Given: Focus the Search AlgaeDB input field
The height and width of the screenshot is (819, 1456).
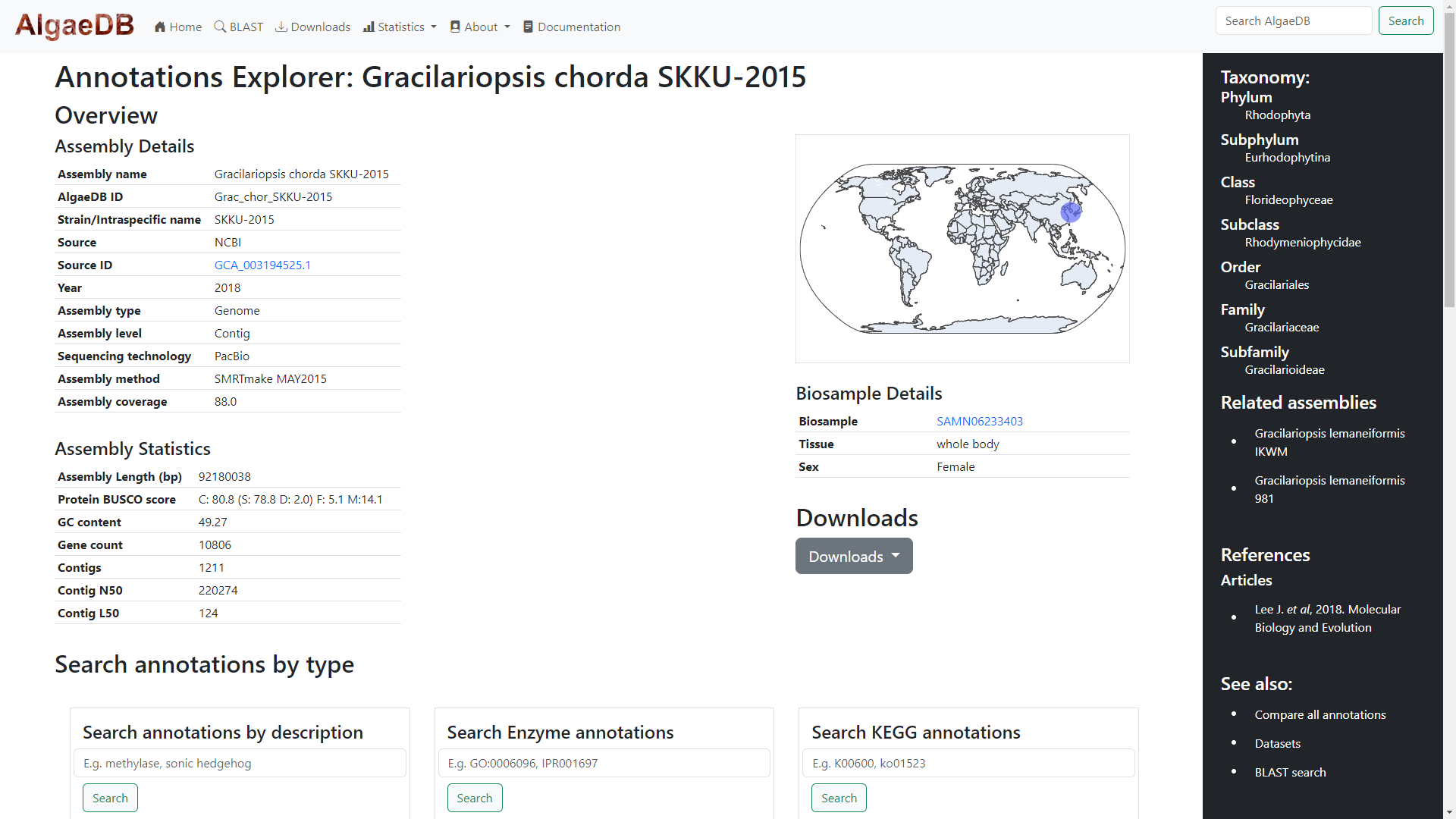Looking at the screenshot, I should coord(1294,20).
